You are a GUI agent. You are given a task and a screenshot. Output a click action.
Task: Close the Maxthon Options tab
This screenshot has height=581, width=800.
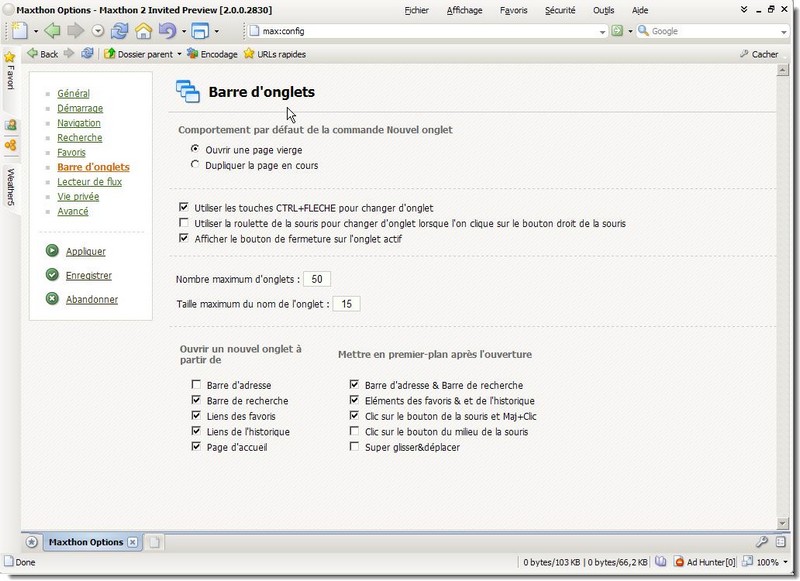(132, 542)
